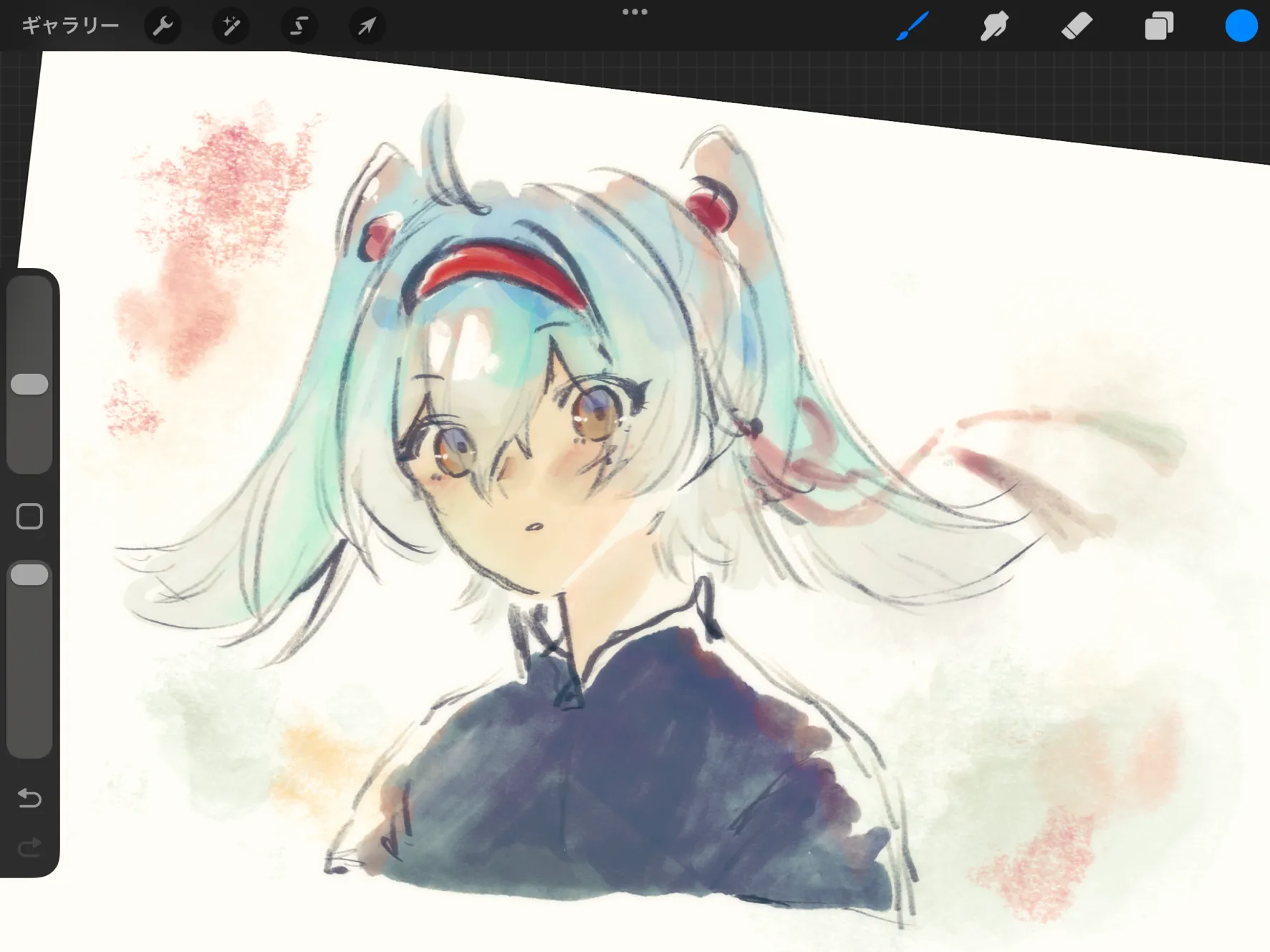Undo the last stroke
Screen dimensions: 1270x952
point(29,797)
